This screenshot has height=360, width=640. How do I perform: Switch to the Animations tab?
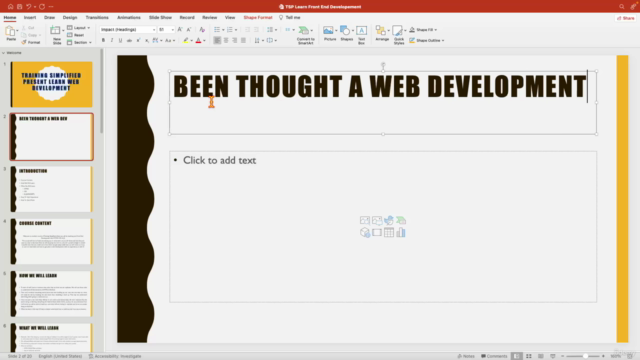point(129,18)
